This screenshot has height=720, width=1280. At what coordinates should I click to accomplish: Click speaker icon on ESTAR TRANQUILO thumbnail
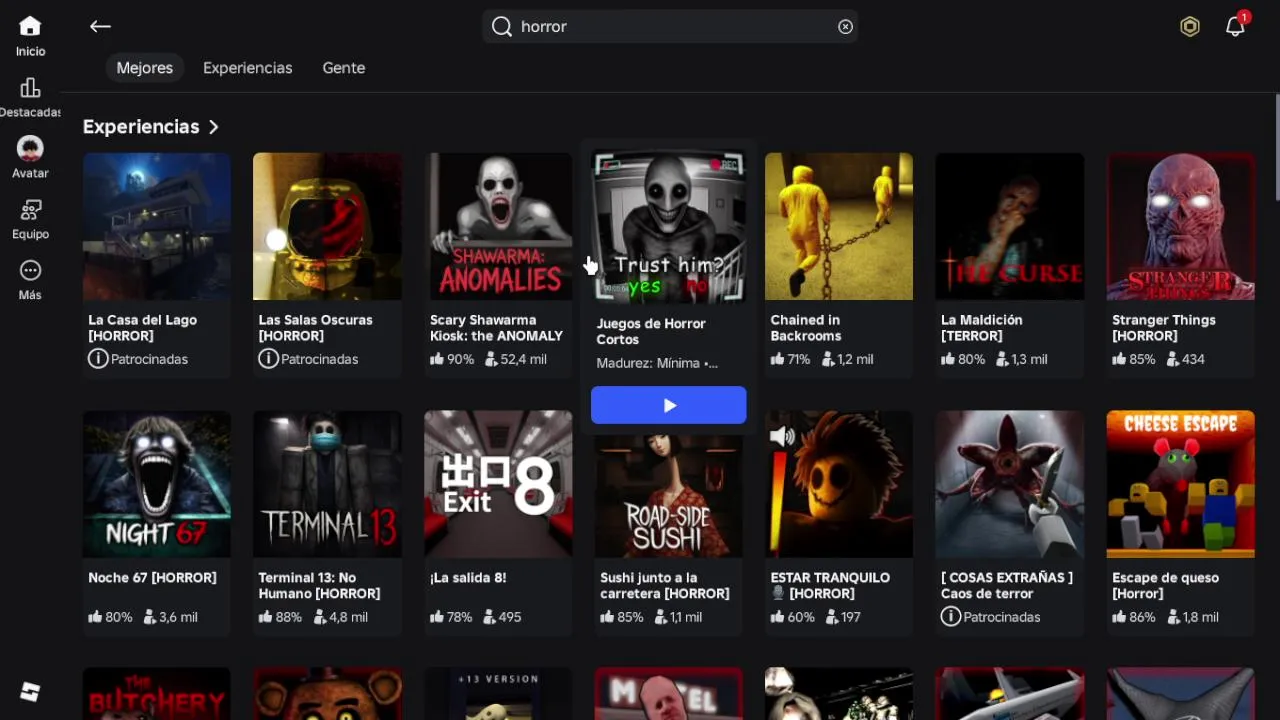pos(782,436)
